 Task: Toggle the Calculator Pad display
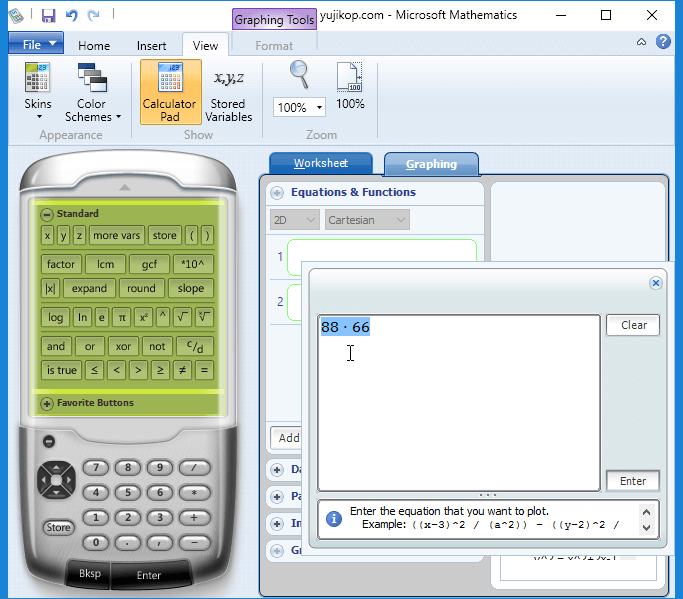[x=170, y=92]
